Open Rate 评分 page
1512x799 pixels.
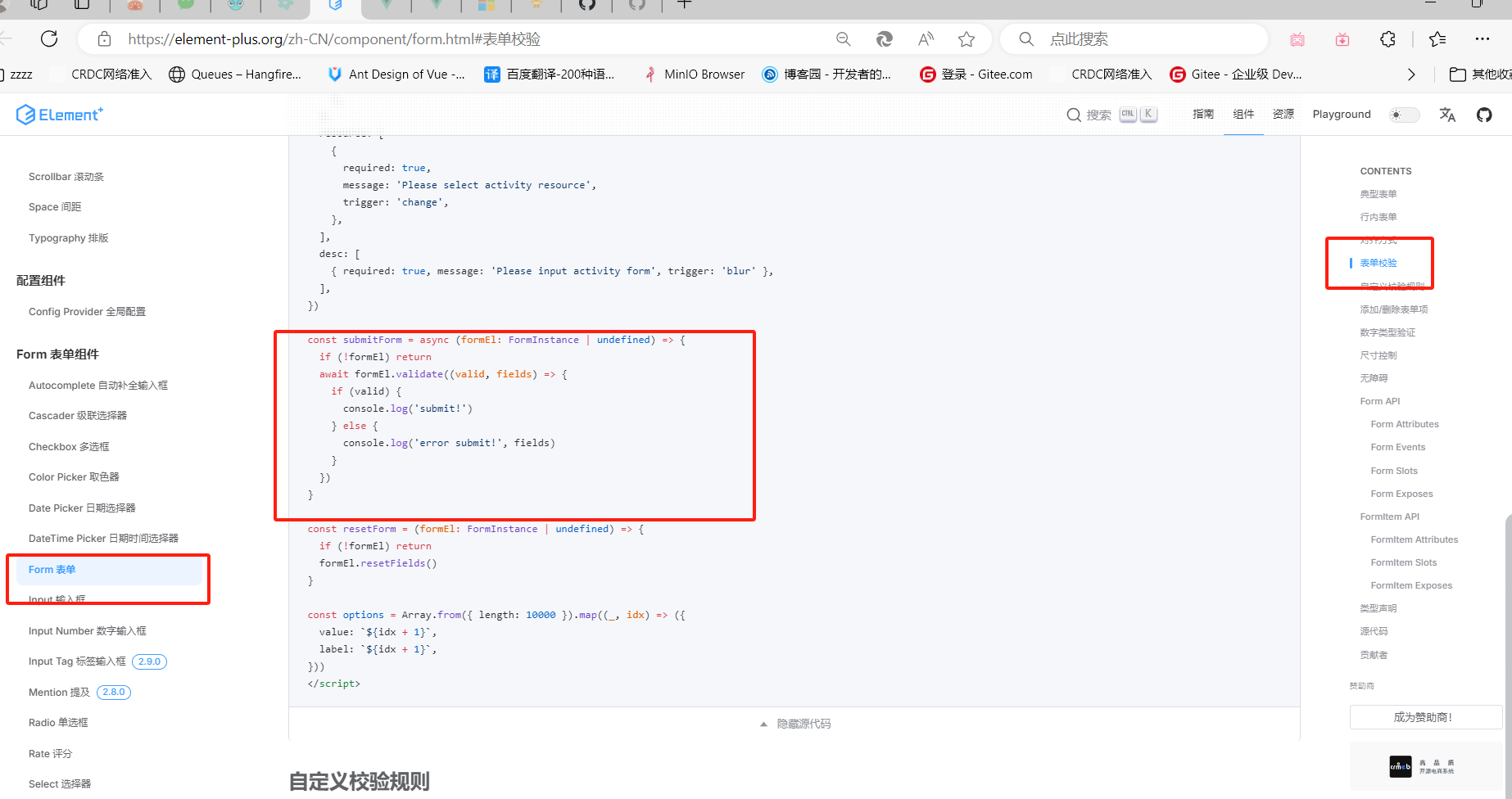pos(50,754)
